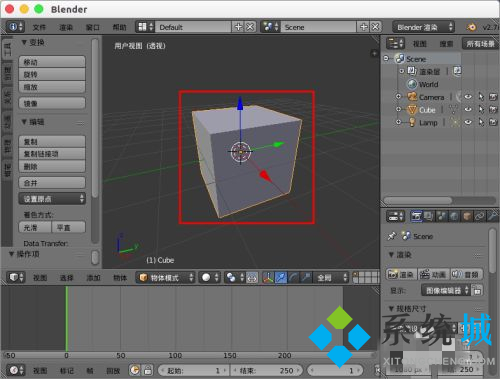The image size is (500, 379).
Task: Open viewport shading sphere selector
Action: click(x=210, y=277)
